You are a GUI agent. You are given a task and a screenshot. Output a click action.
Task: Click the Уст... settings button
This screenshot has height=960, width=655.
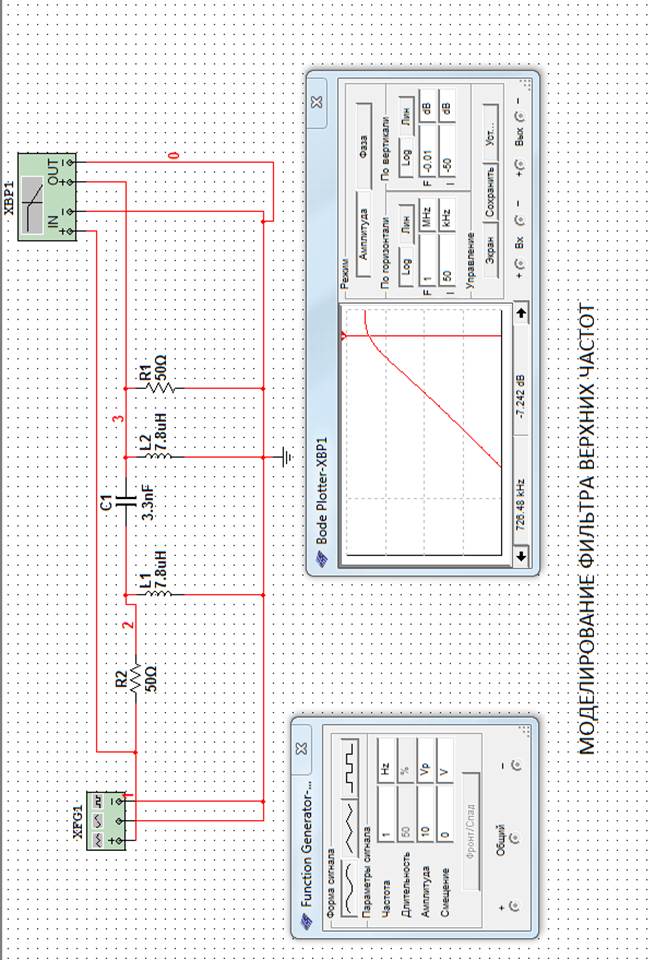point(490,132)
